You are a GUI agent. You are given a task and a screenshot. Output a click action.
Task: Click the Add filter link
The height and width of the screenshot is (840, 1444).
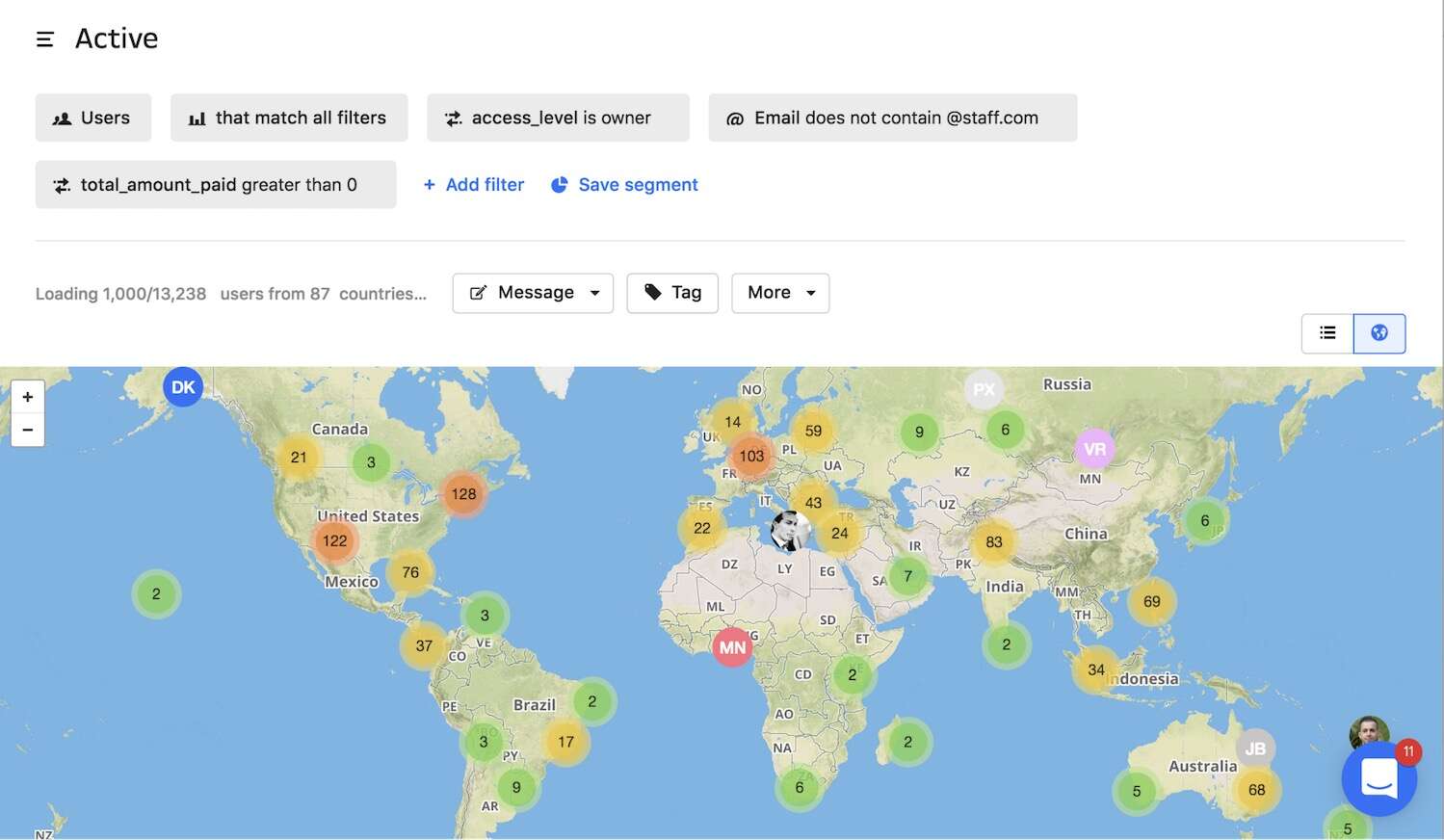click(474, 185)
